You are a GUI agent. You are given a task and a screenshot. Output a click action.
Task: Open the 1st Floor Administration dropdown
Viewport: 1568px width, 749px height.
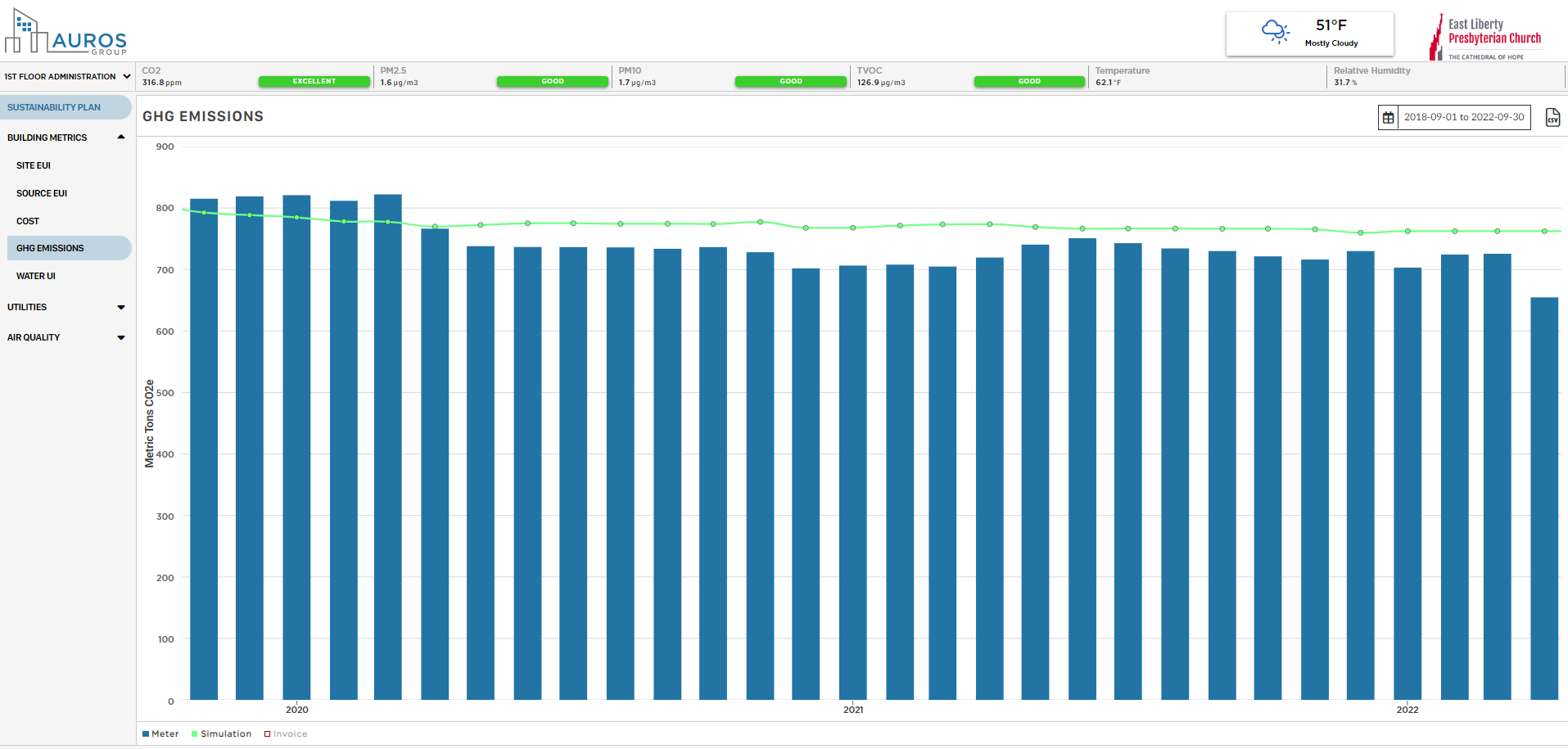(x=67, y=77)
